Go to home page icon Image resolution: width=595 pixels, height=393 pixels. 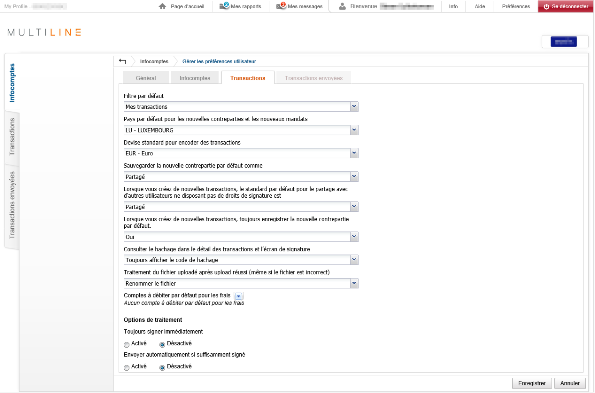pyautogui.click(x=162, y=6)
